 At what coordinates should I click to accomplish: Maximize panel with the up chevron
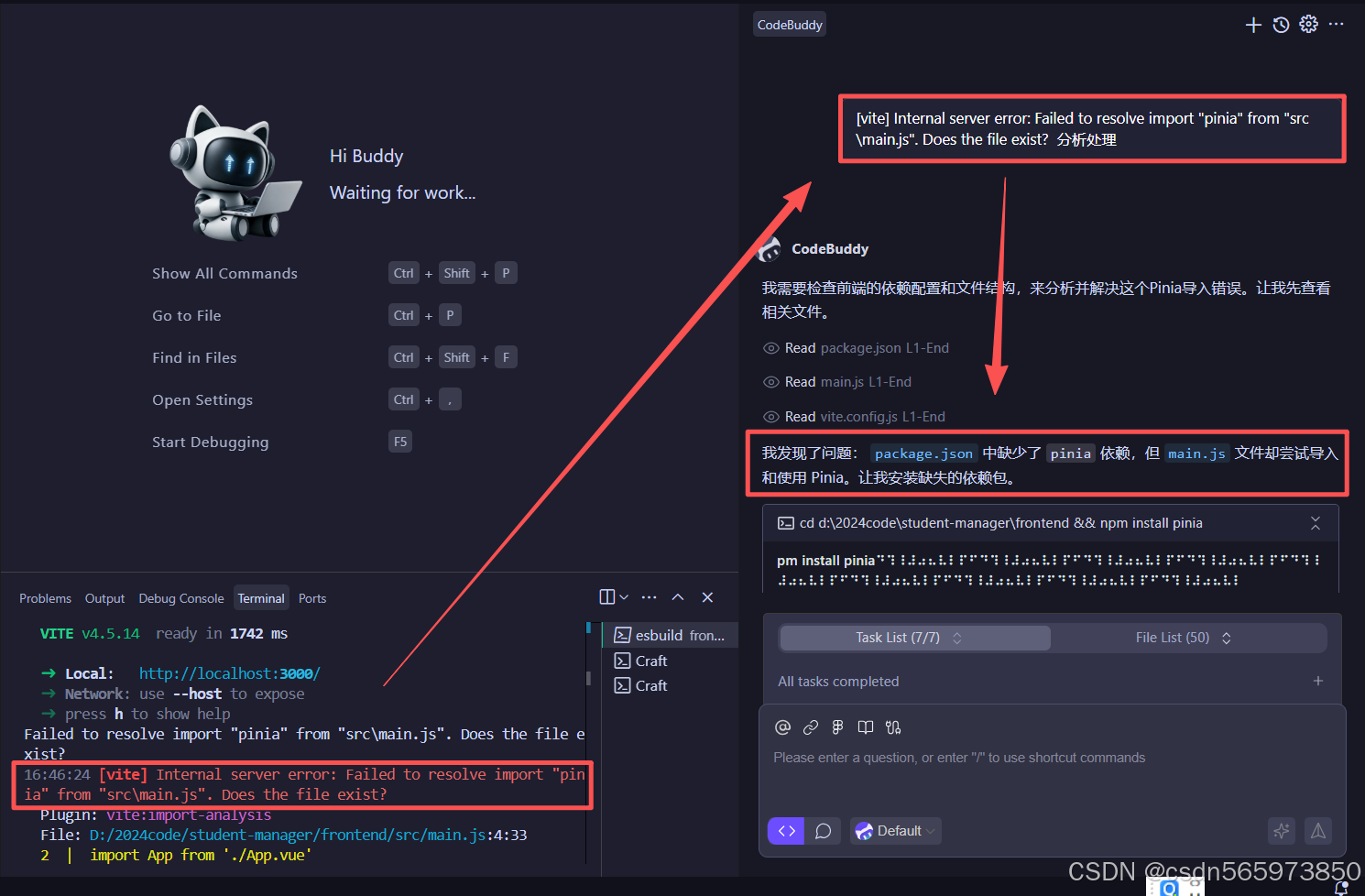[x=678, y=597]
